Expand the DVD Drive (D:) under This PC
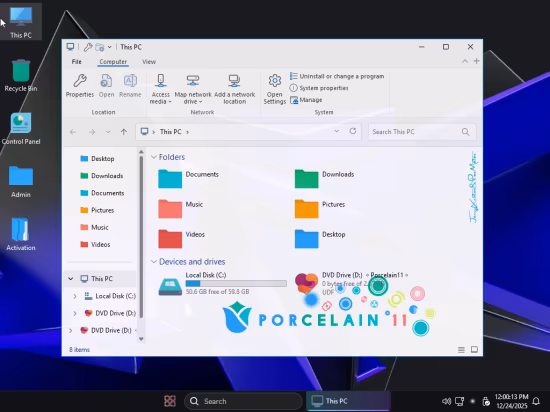 click(75, 313)
